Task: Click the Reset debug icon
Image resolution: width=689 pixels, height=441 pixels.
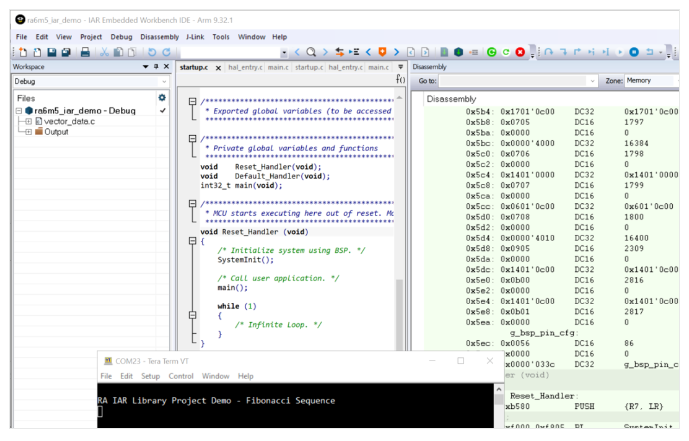Action: click(x=650, y=52)
